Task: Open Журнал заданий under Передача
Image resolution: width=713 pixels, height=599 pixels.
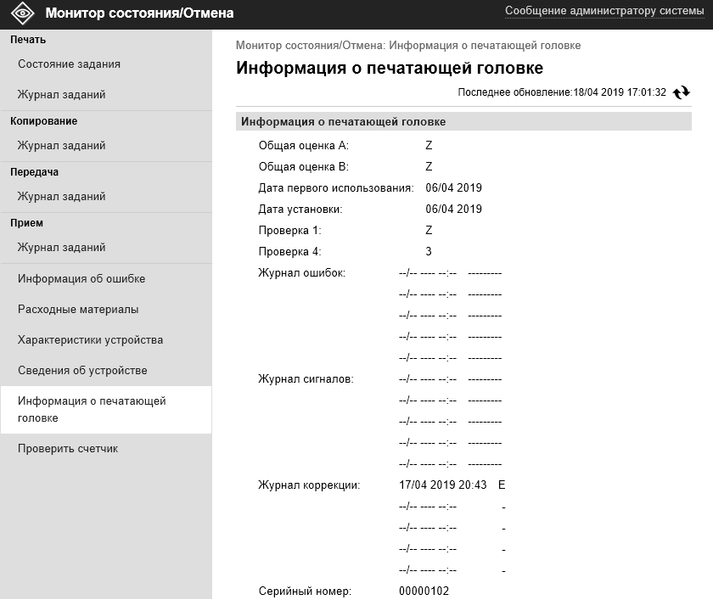Action: click(x=61, y=196)
